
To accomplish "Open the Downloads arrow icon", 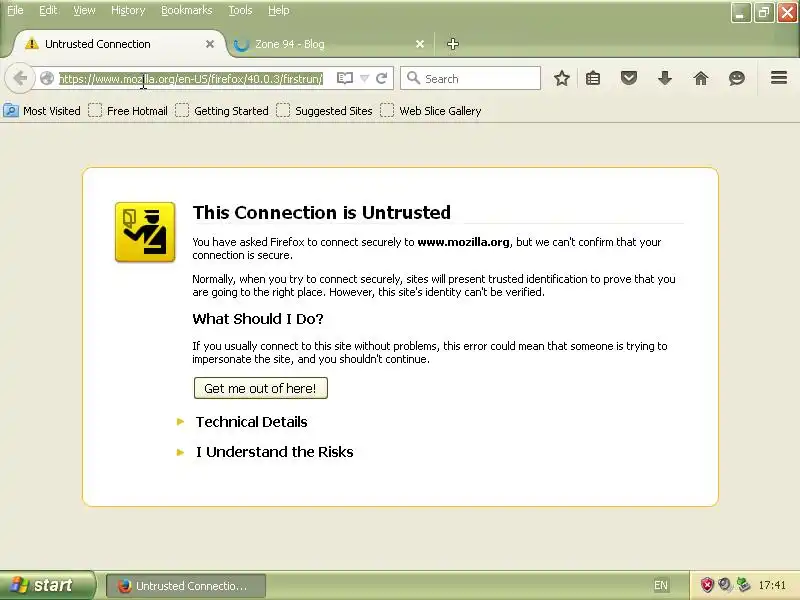I will [665, 78].
